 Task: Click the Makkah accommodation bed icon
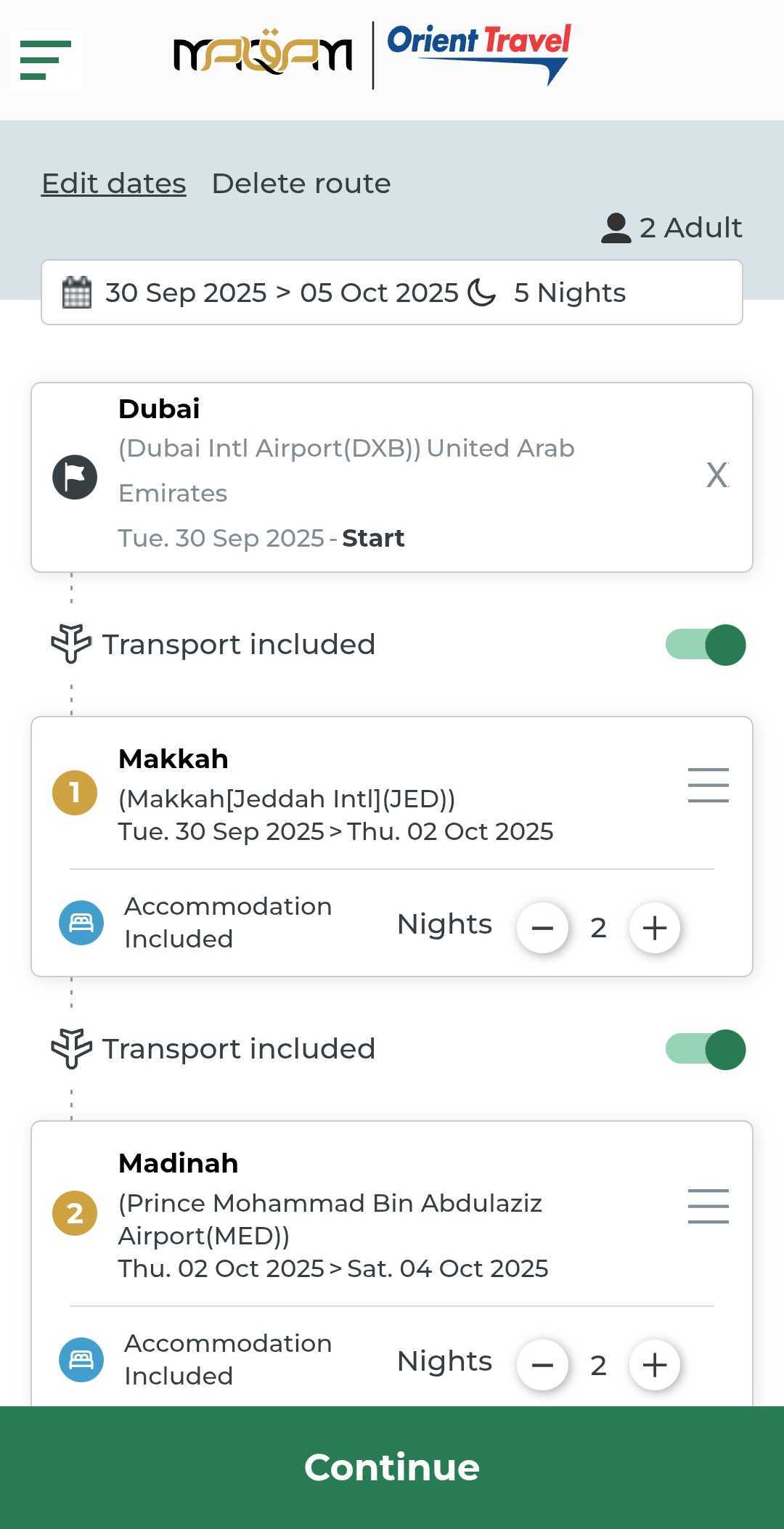click(x=81, y=923)
